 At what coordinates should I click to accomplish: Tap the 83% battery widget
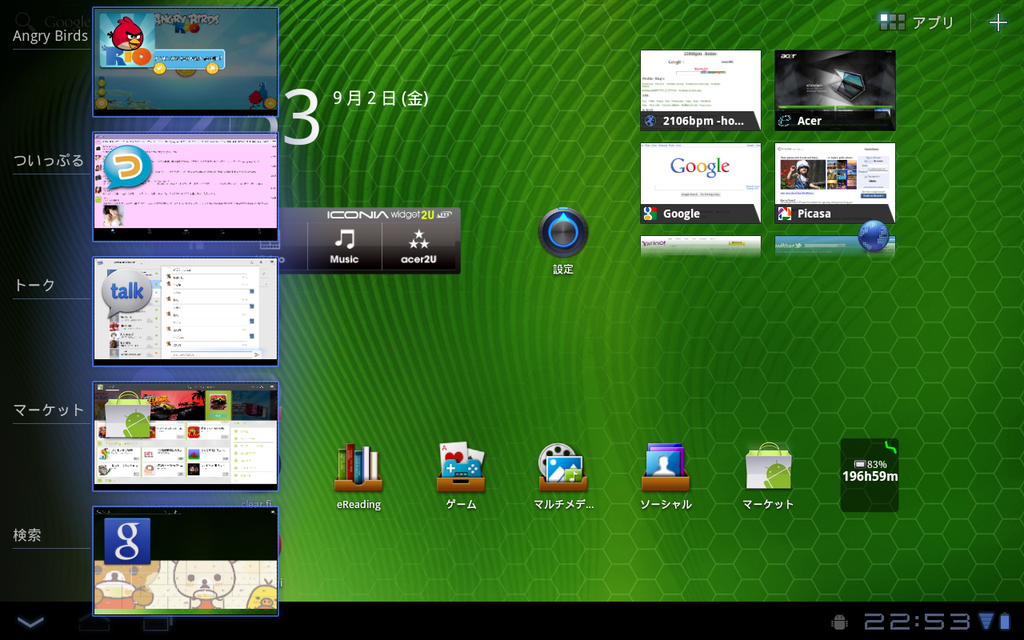point(870,475)
